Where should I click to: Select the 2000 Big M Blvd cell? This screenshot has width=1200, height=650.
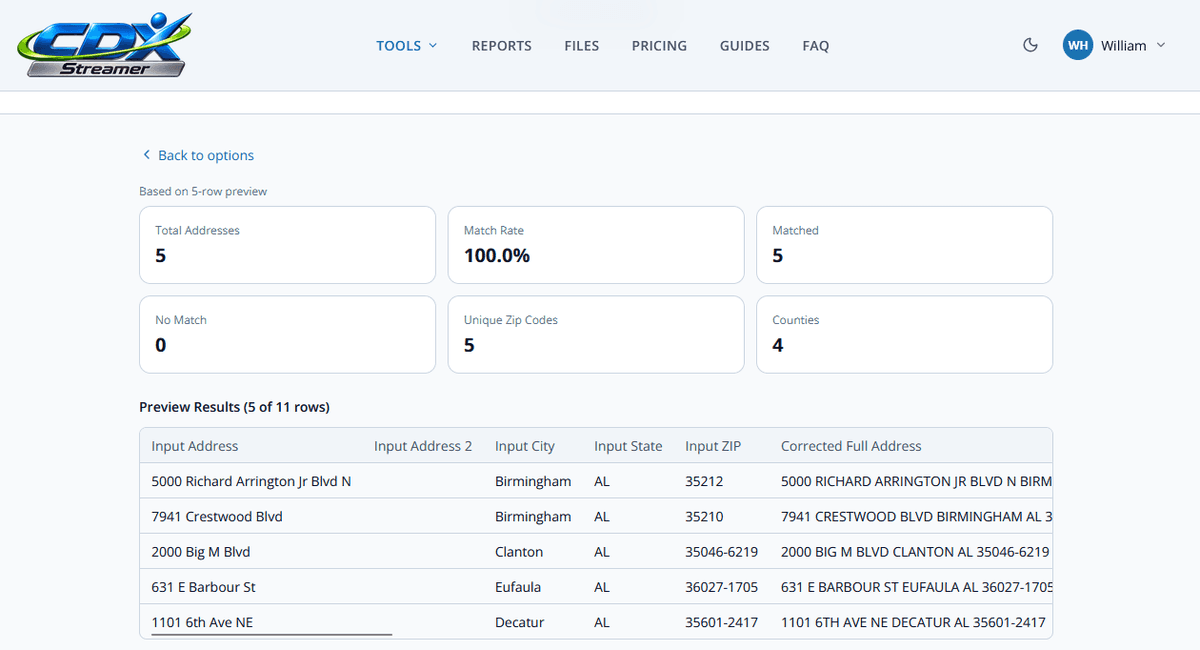pyautogui.click(x=201, y=552)
